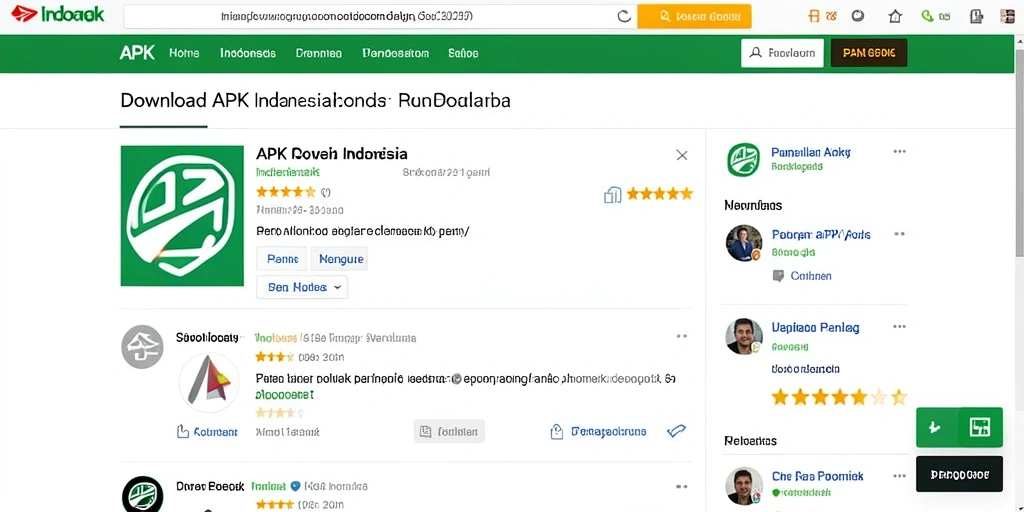Click the blue chart icon beside stars
This screenshot has height=512, width=1024.
click(x=613, y=195)
